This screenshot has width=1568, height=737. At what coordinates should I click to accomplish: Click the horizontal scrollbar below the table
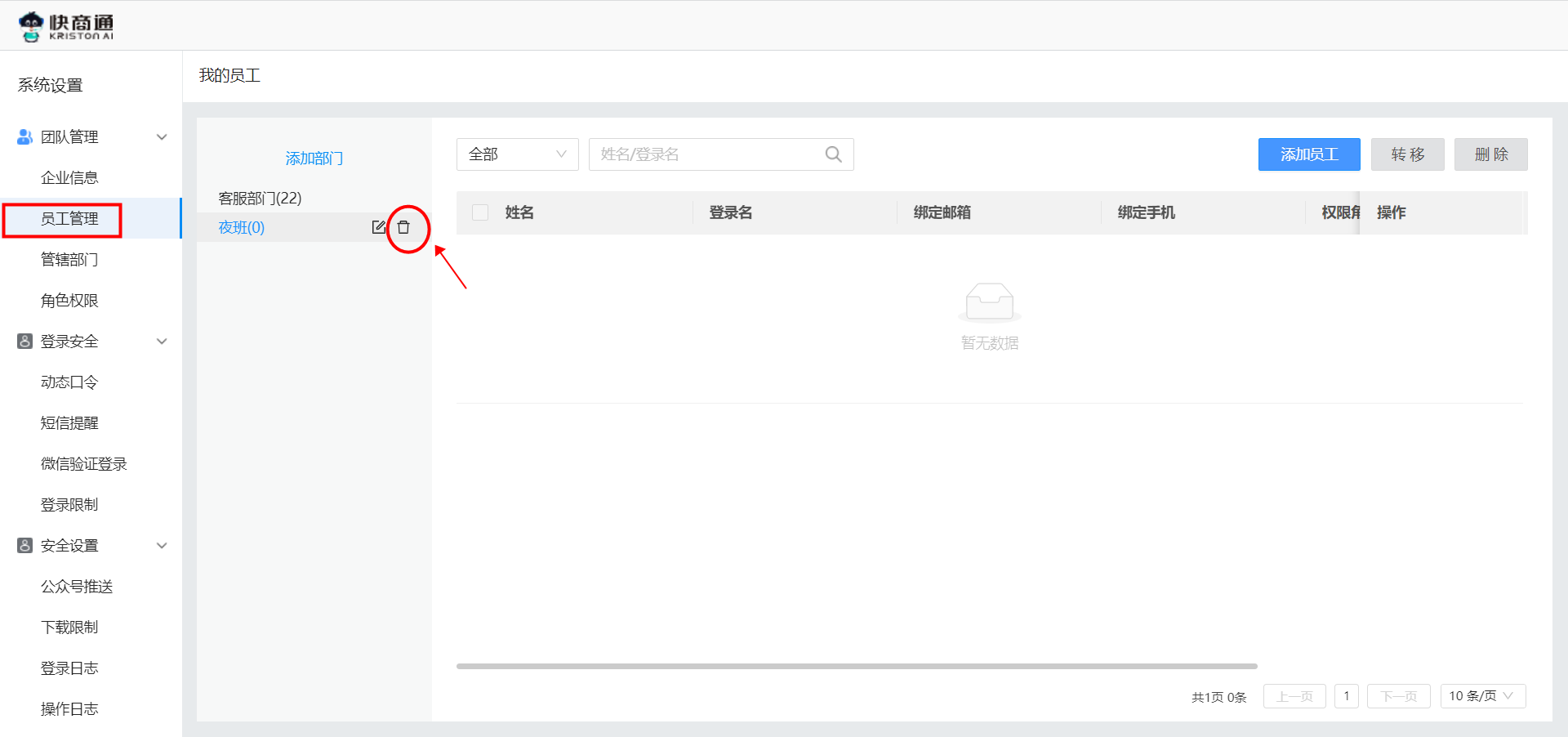pyautogui.click(x=856, y=666)
